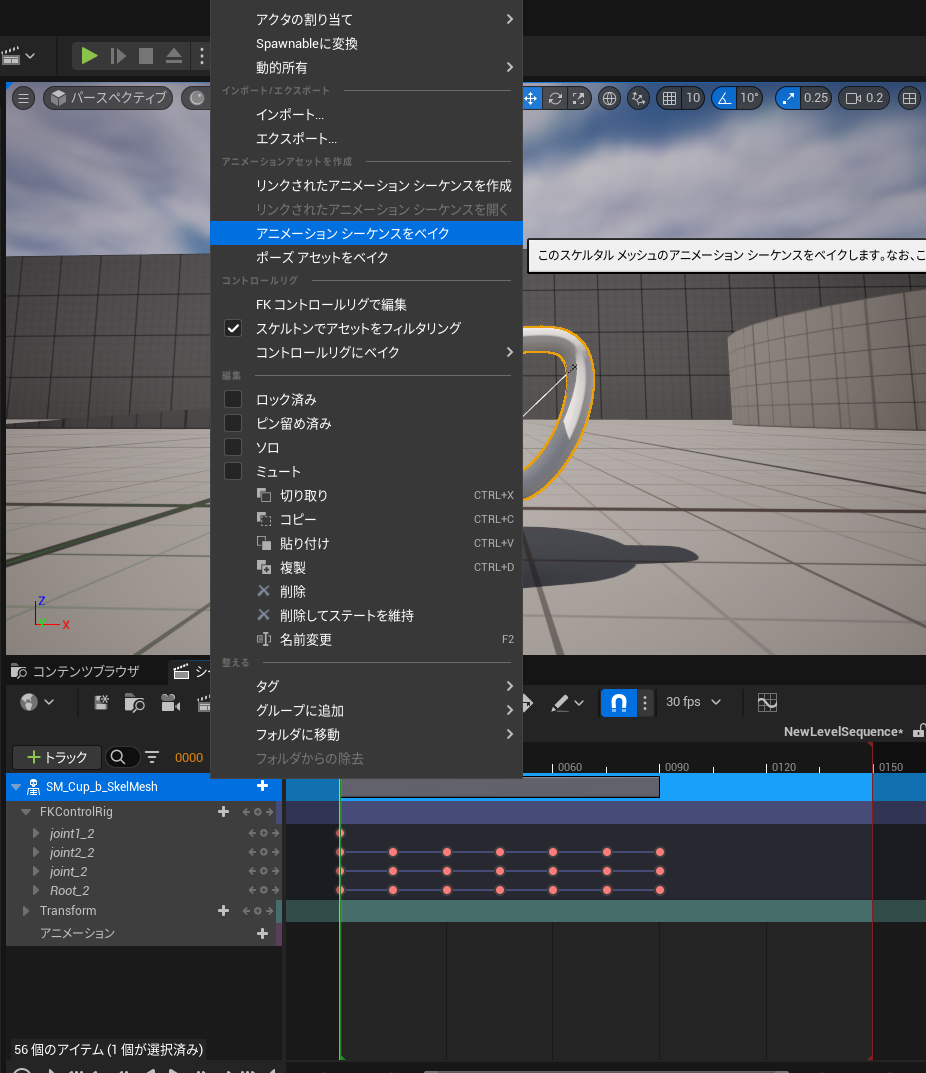Select the translate/move tool in the viewport toolbar
Image resolution: width=926 pixels, height=1073 pixels.
531,97
